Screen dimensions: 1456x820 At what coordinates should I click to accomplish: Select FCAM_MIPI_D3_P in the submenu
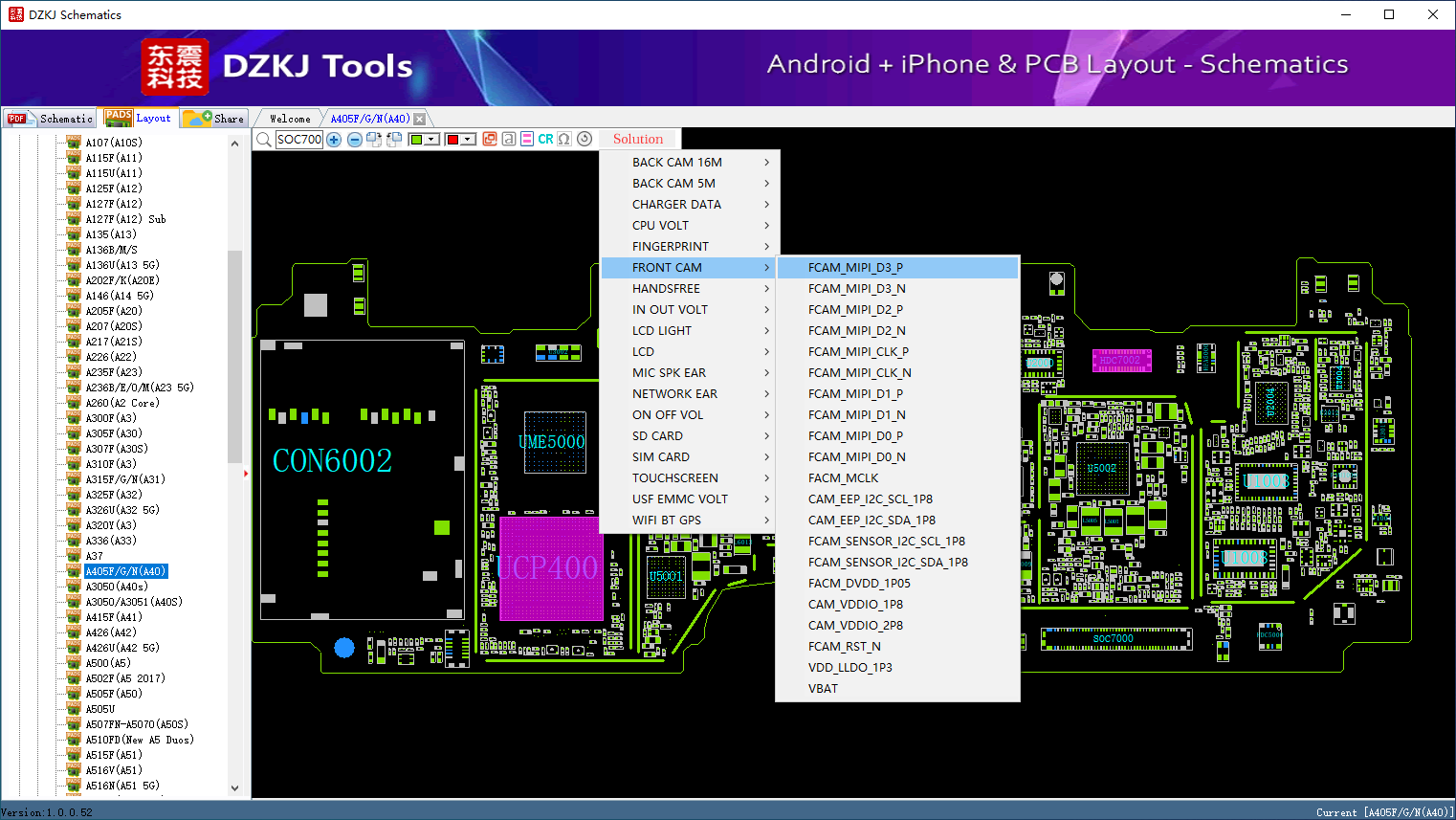point(897,268)
